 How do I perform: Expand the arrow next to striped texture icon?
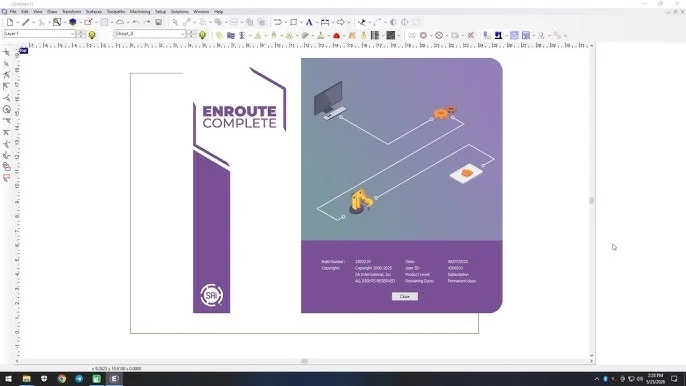pos(382,36)
